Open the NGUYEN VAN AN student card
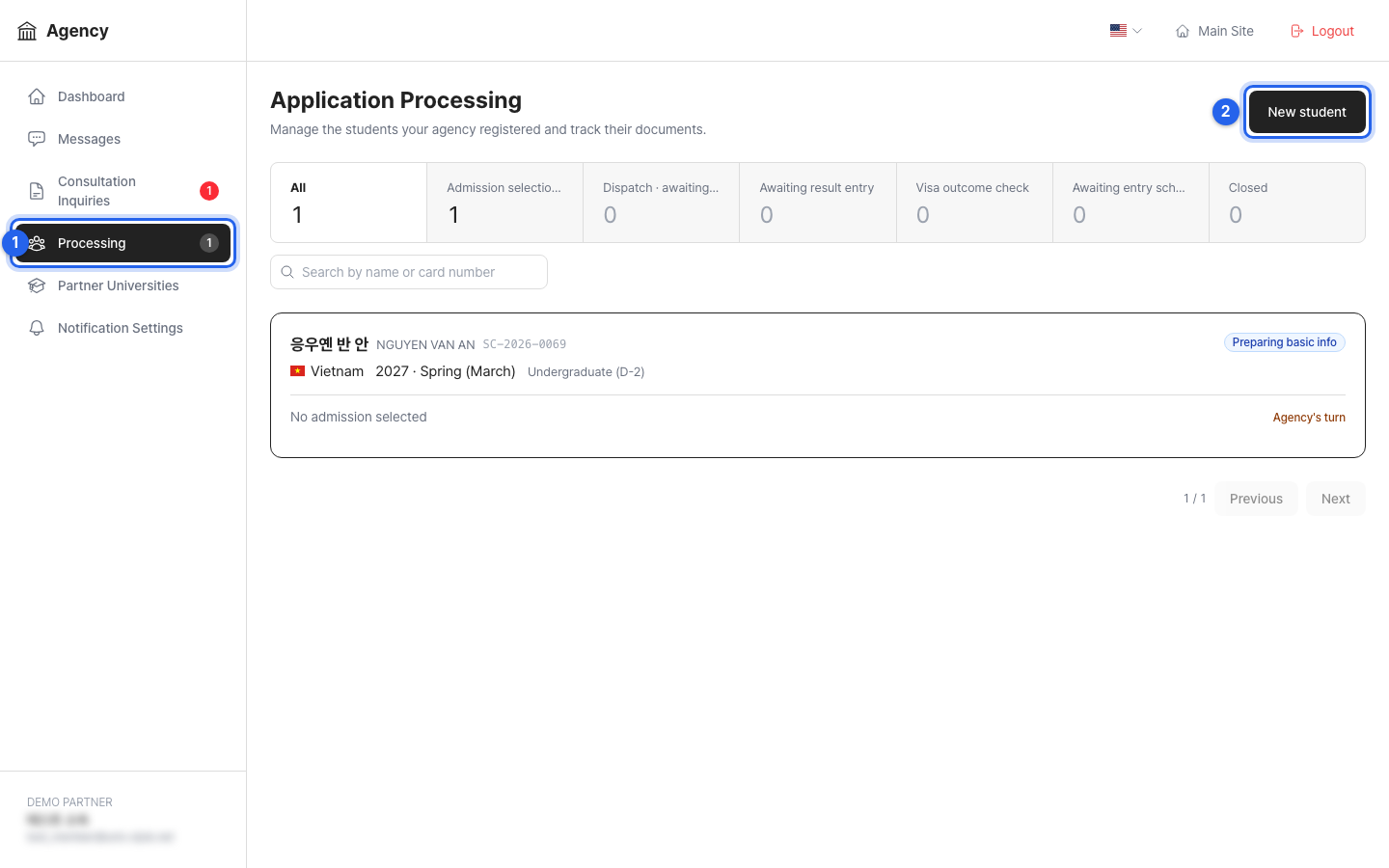The width and height of the screenshot is (1389, 868). click(818, 385)
